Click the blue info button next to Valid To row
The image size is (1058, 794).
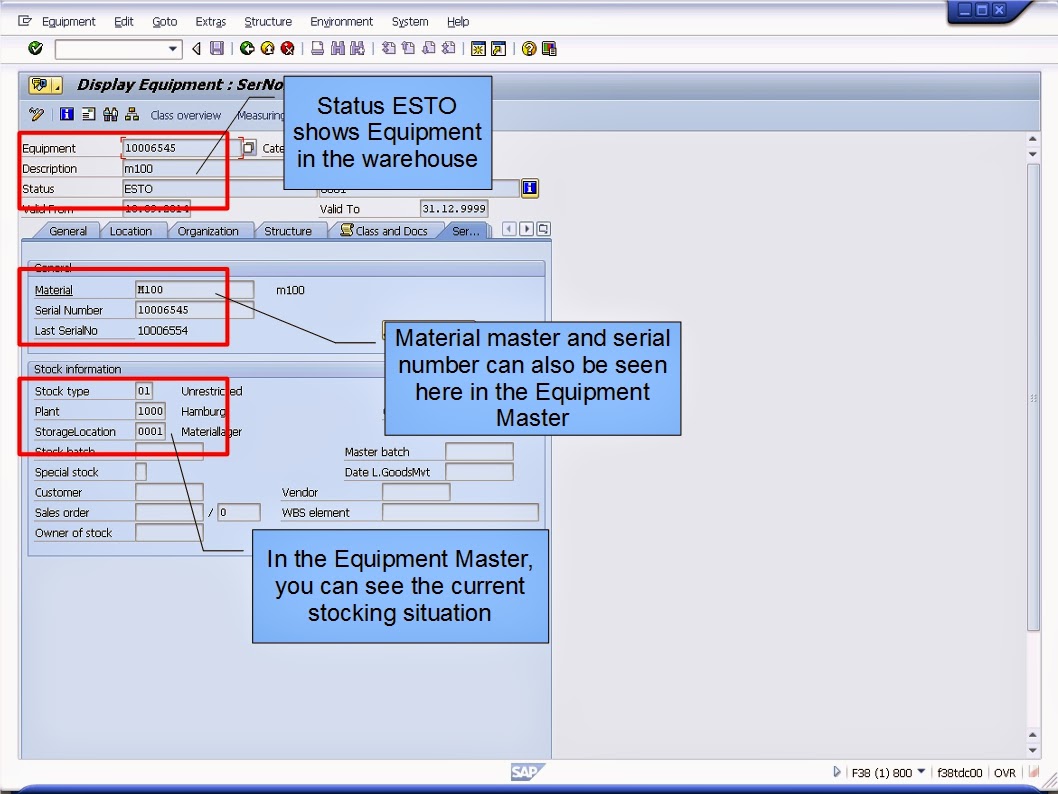pos(530,188)
